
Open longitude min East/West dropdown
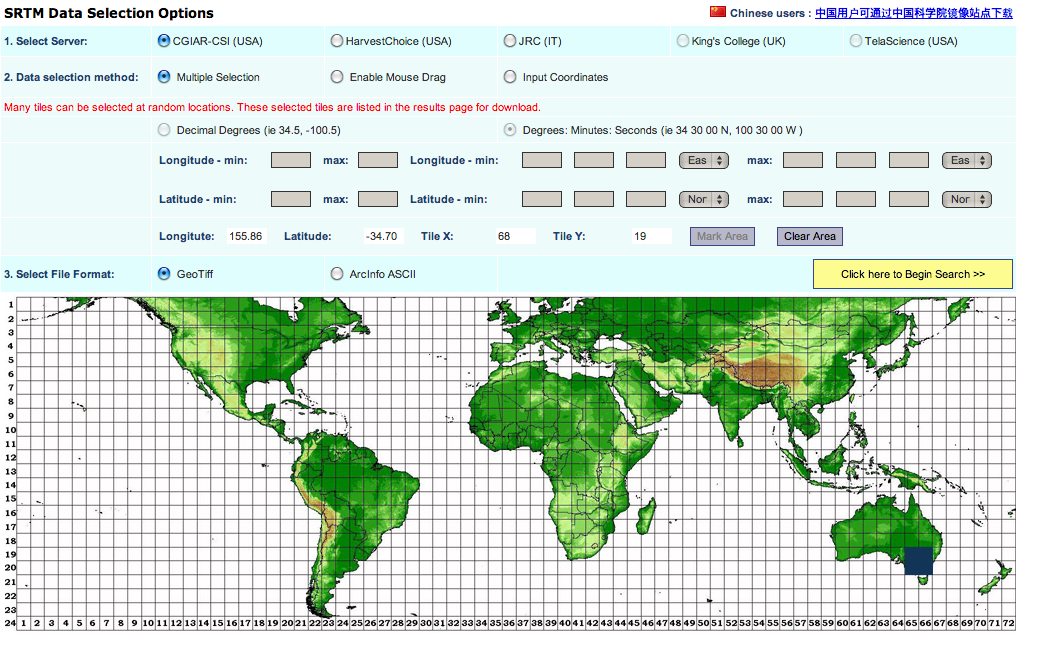coord(703,160)
